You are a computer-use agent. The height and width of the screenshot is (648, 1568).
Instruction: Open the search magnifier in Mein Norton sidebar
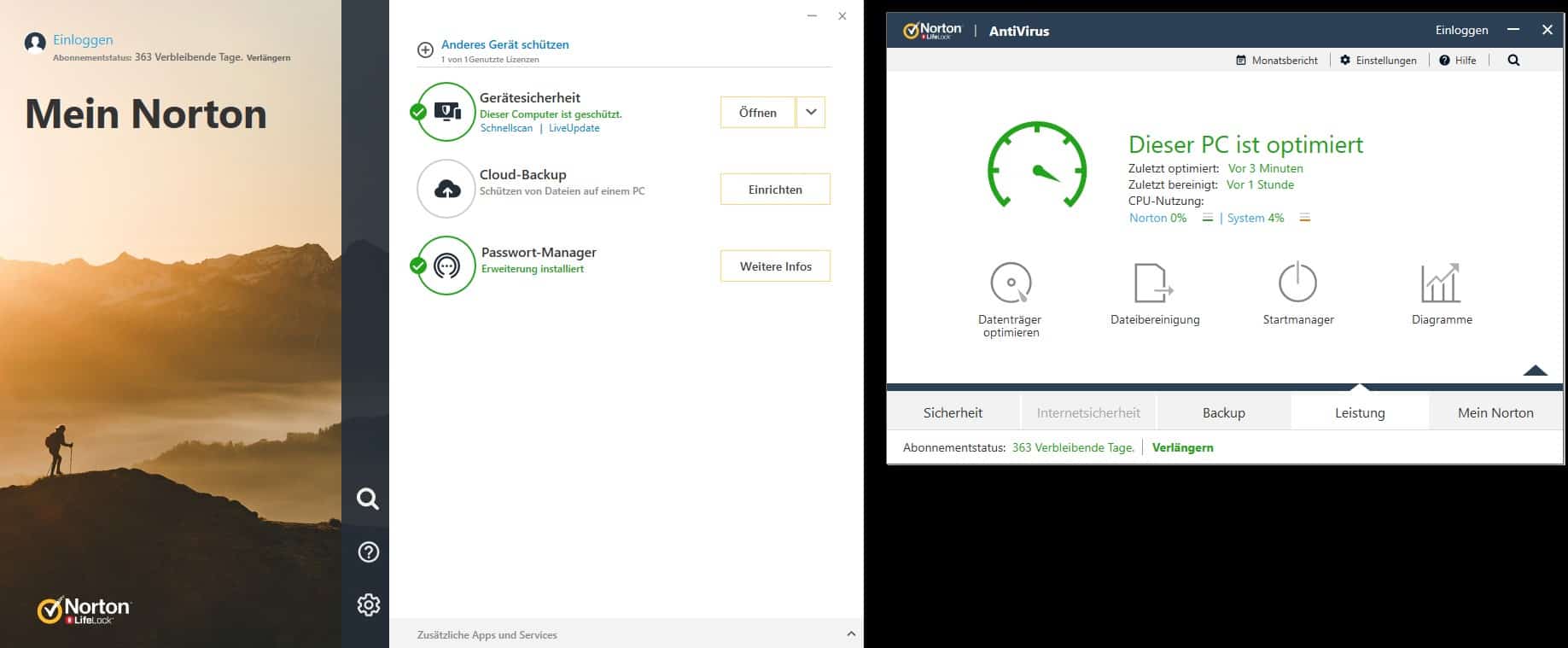coord(368,499)
